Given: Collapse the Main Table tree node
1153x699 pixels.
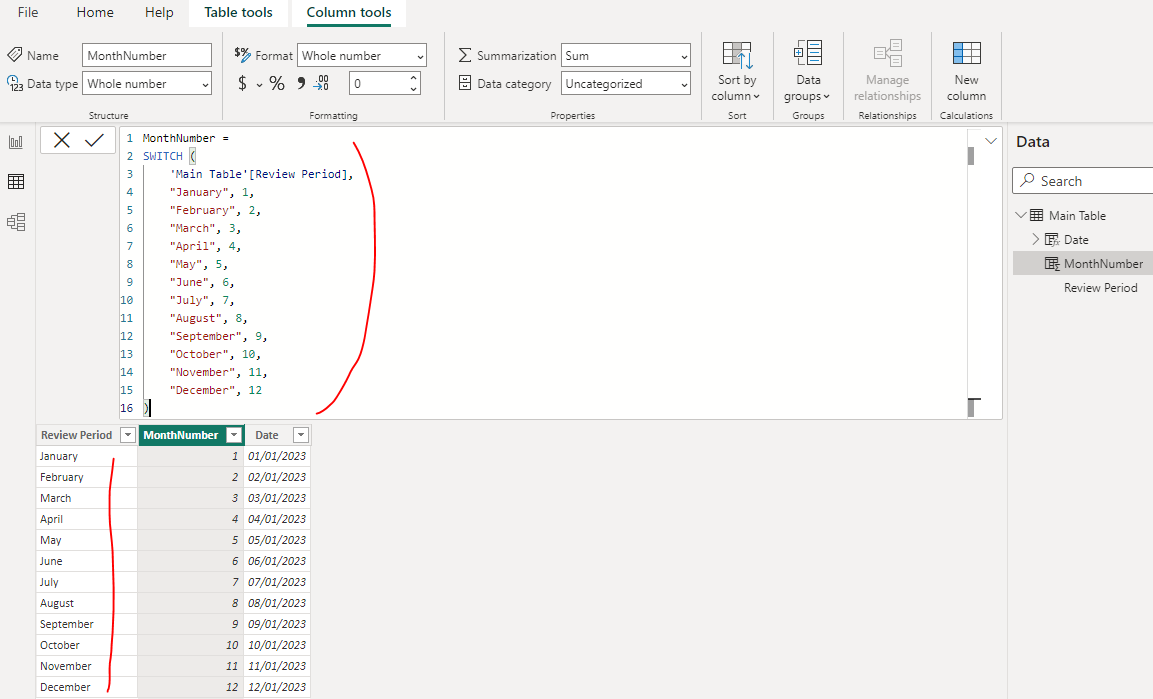Looking at the screenshot, I should click(x=1021, y=215).
